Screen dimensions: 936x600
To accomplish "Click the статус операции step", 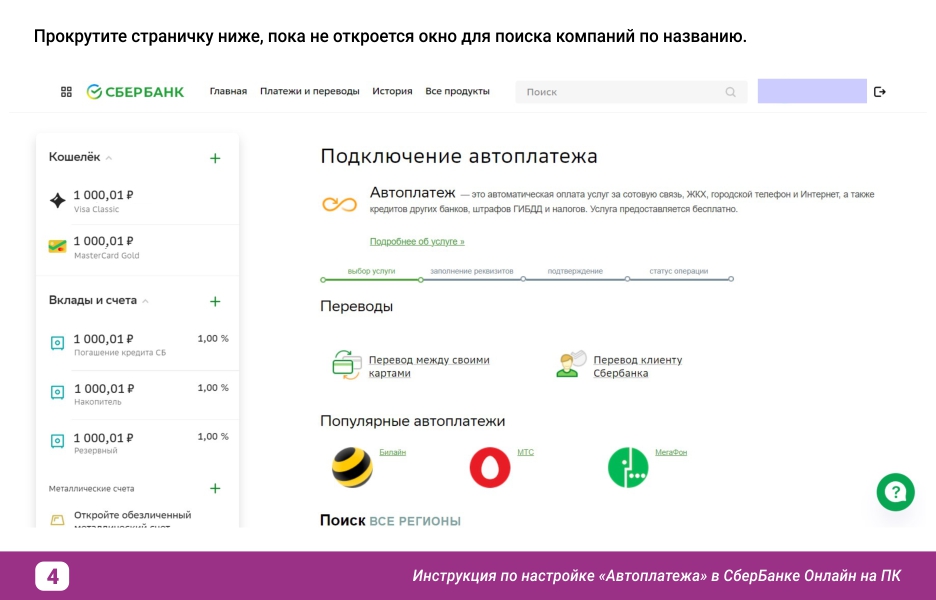I will pyautogui.click(x=679, y=271).
